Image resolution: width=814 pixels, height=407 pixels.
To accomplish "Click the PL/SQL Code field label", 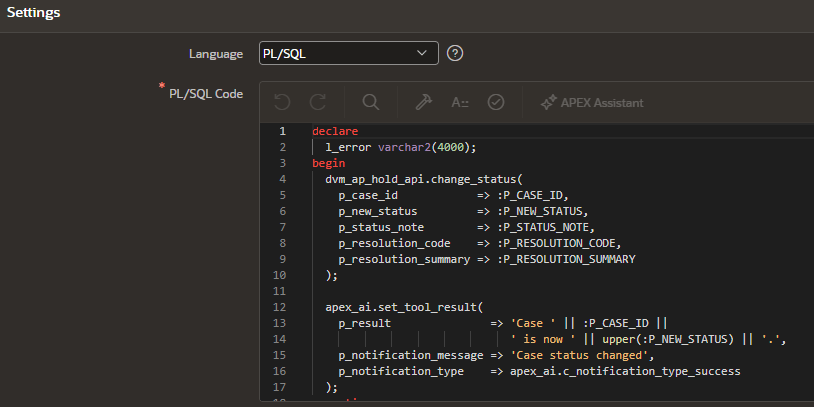I will 206,94.
